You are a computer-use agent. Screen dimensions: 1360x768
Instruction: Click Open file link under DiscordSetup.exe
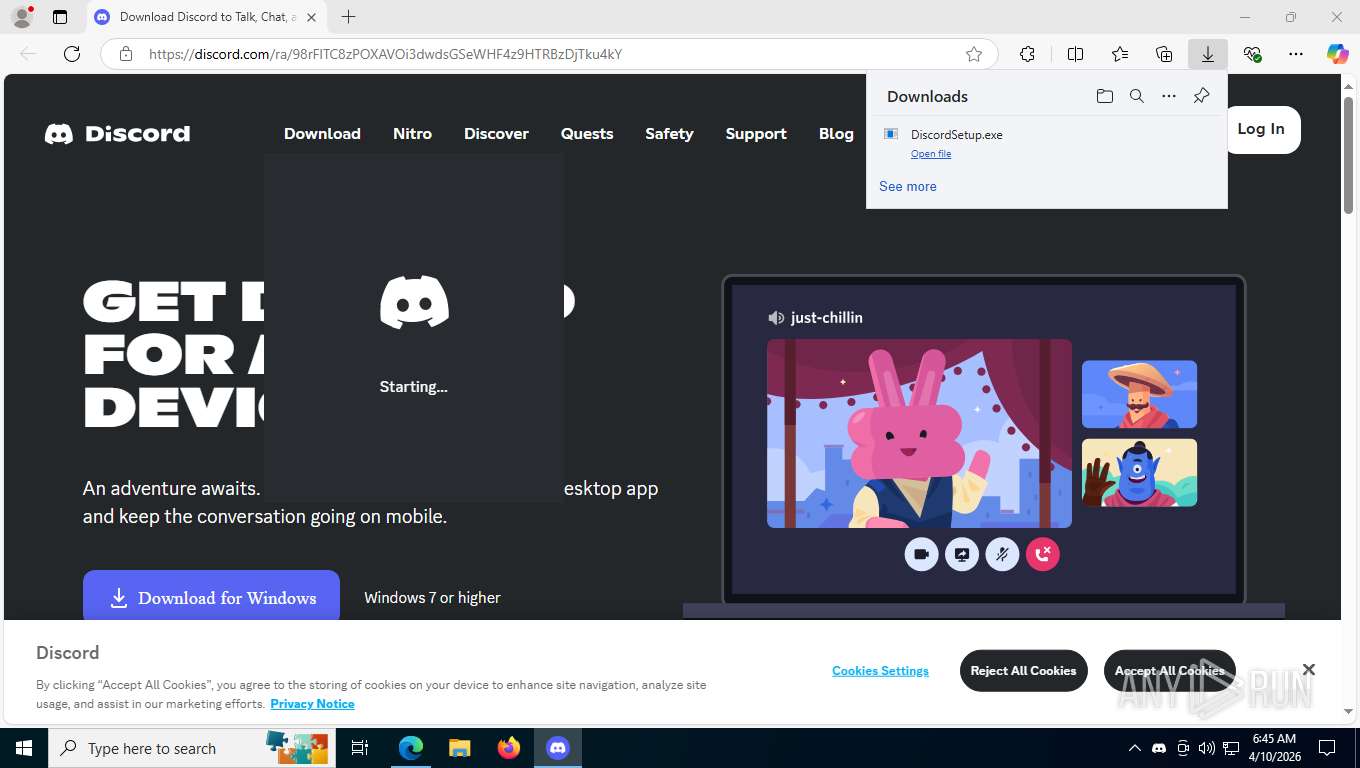pyautogui.click(x=931, y=154)
